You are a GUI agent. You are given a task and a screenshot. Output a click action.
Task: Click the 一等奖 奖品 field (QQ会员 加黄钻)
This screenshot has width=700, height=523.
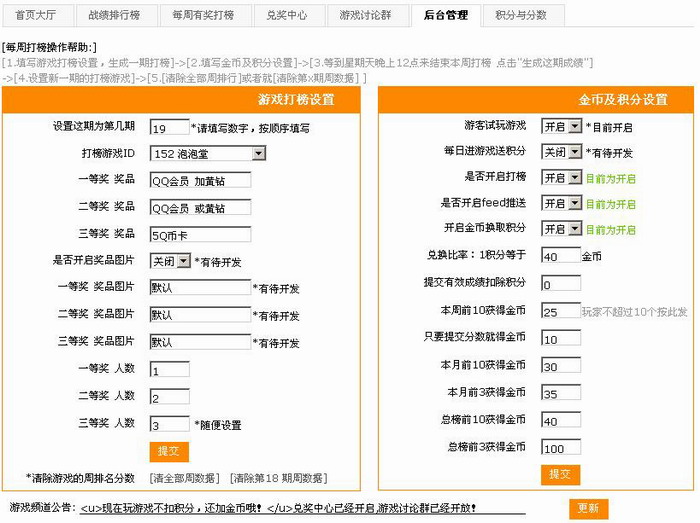point(200,180)
